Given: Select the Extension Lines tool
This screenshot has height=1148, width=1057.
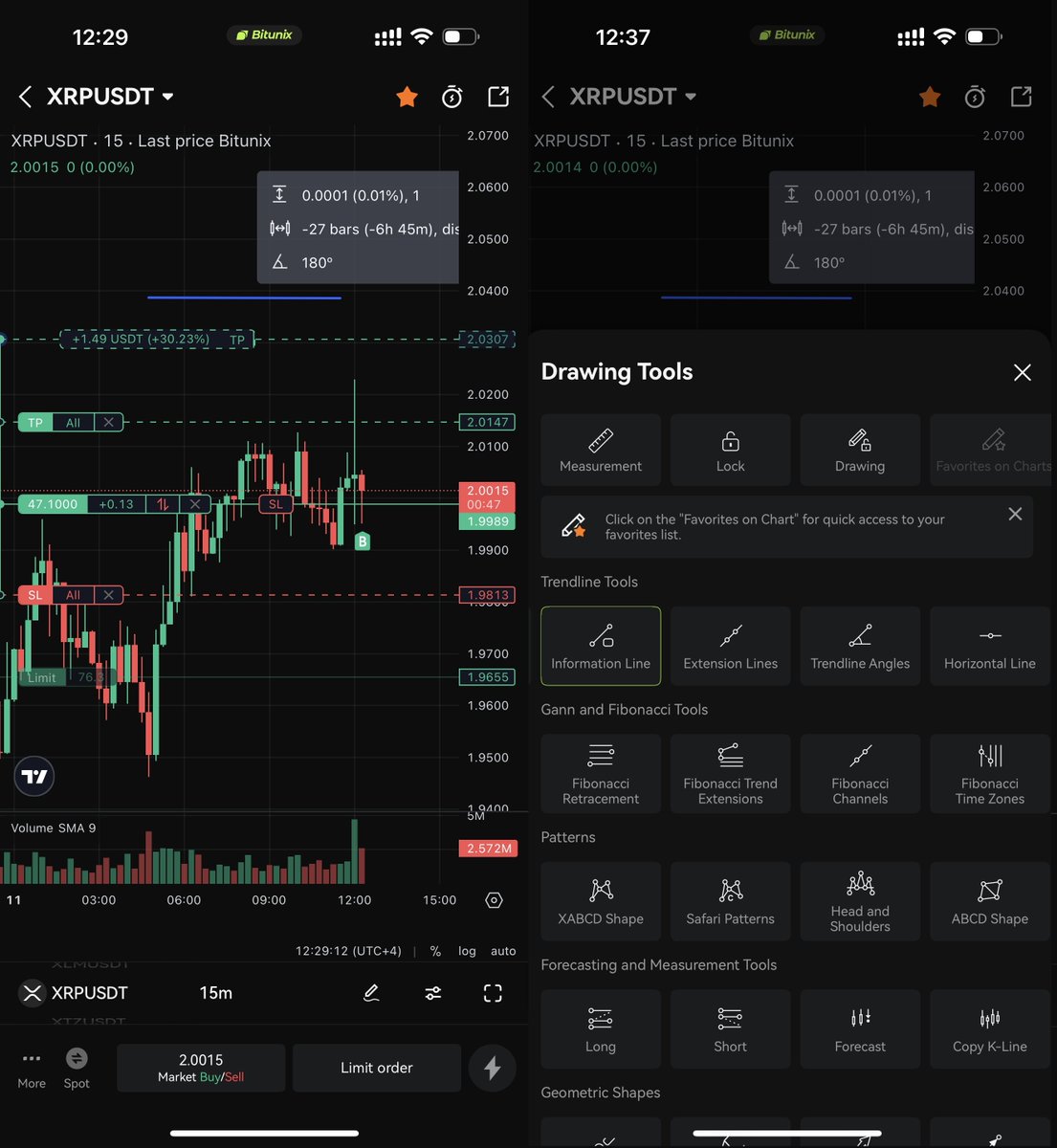Looking at the screenshot, I should click(731, 646).
